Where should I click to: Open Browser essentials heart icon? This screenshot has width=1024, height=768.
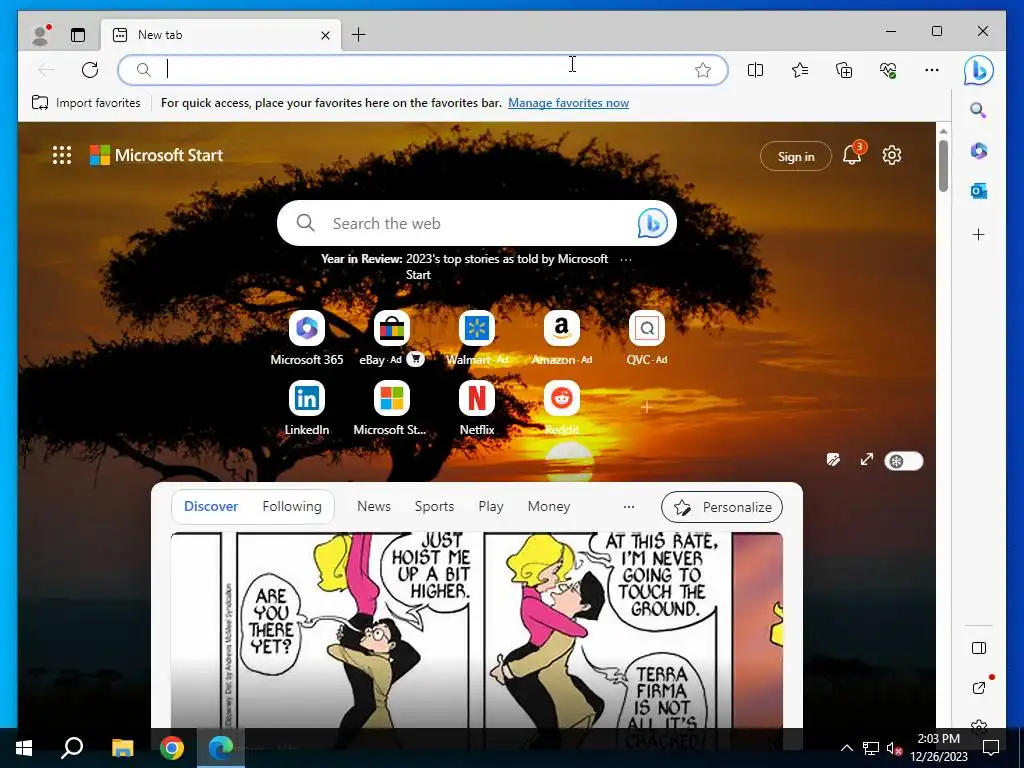888,70
